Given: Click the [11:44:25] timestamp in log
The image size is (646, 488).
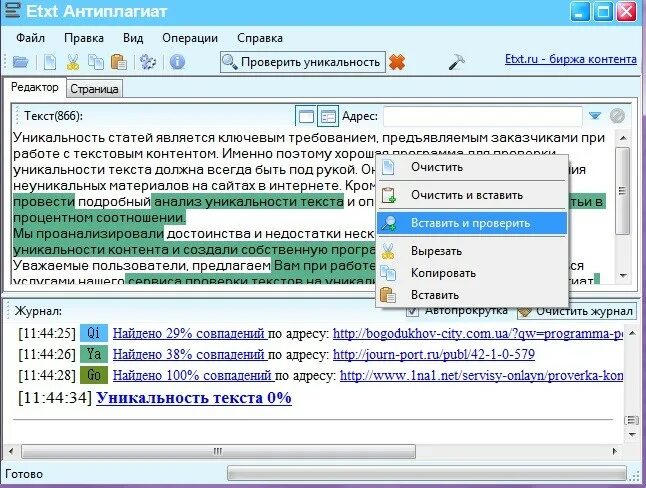Looking at the screenshot, I should 47,333.
